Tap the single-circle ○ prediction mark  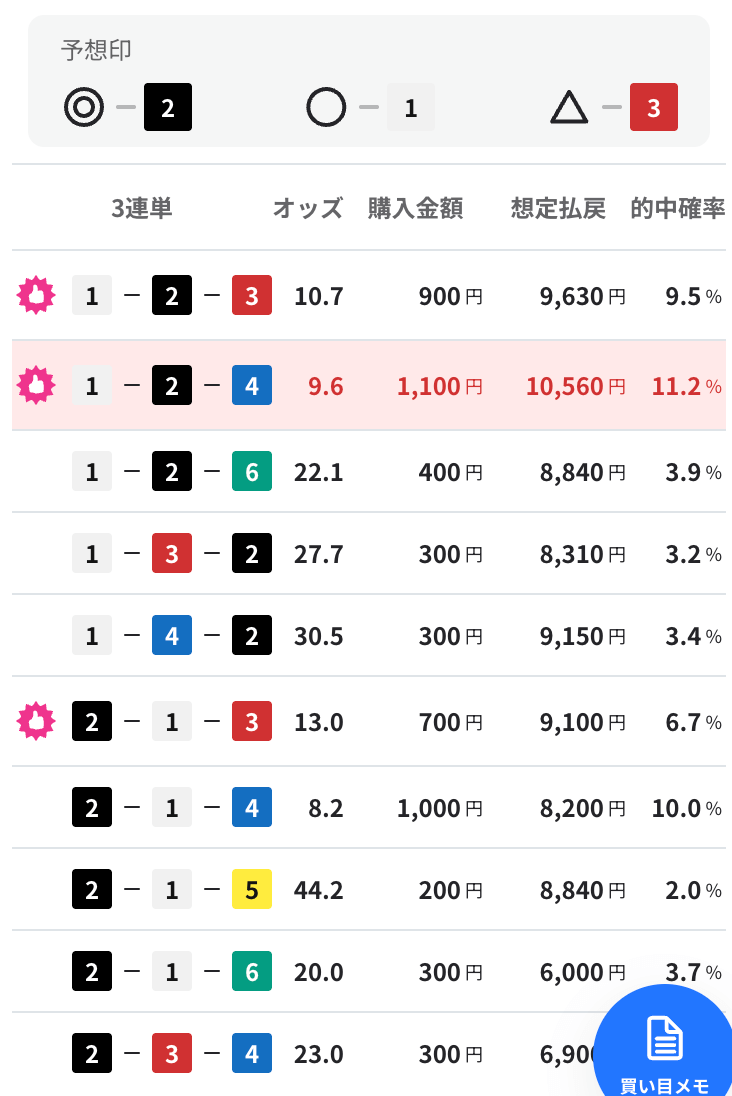(x=326, y=107)
